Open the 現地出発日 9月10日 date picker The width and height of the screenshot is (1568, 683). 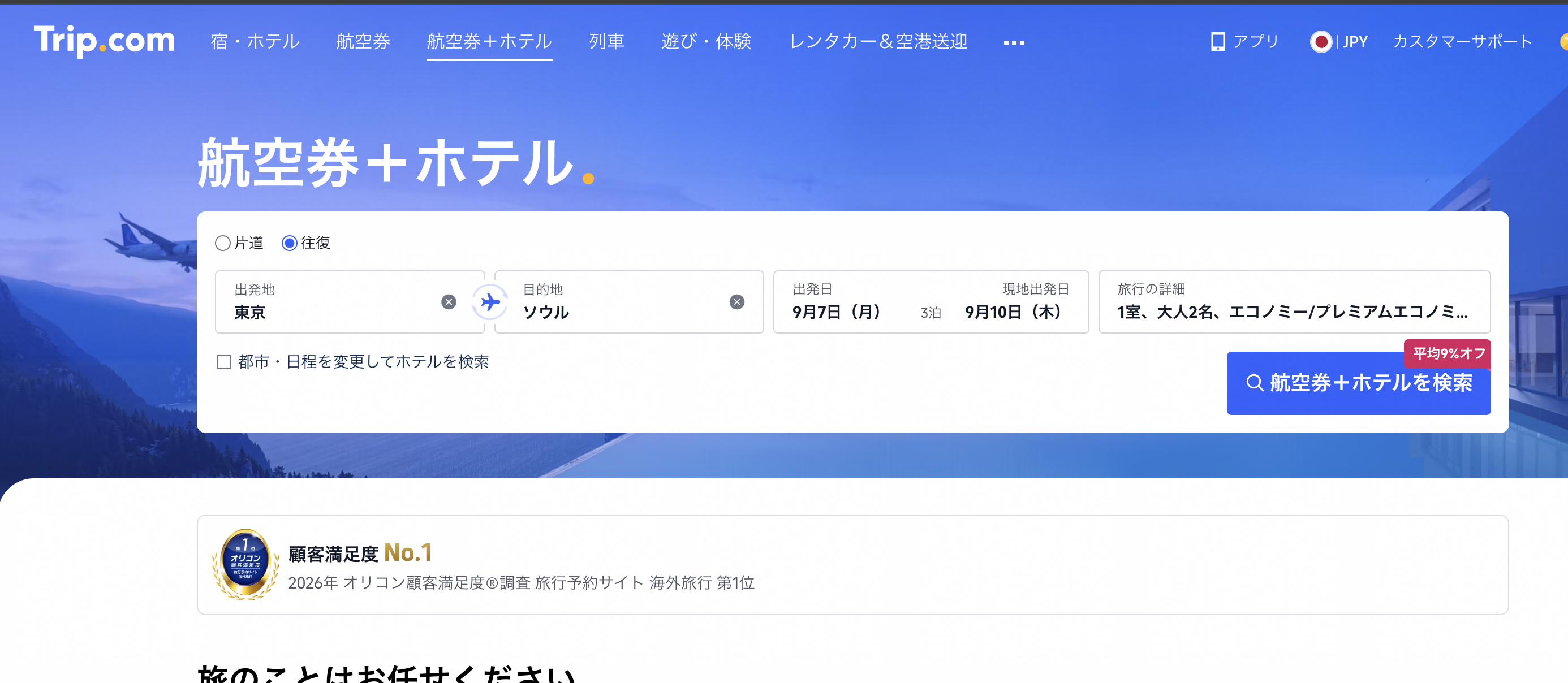pos(1016,302)
